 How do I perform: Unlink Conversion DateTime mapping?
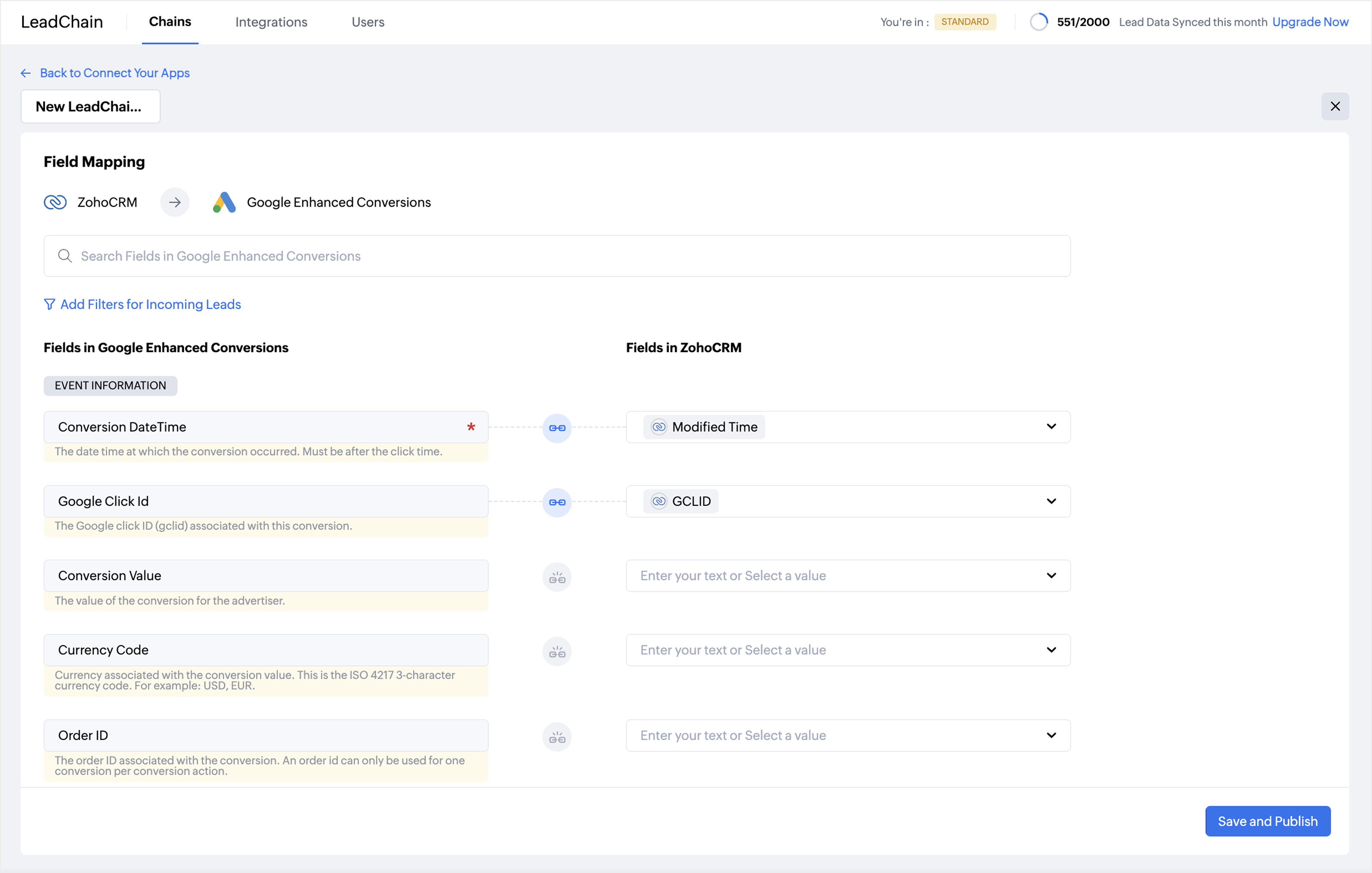557,428
